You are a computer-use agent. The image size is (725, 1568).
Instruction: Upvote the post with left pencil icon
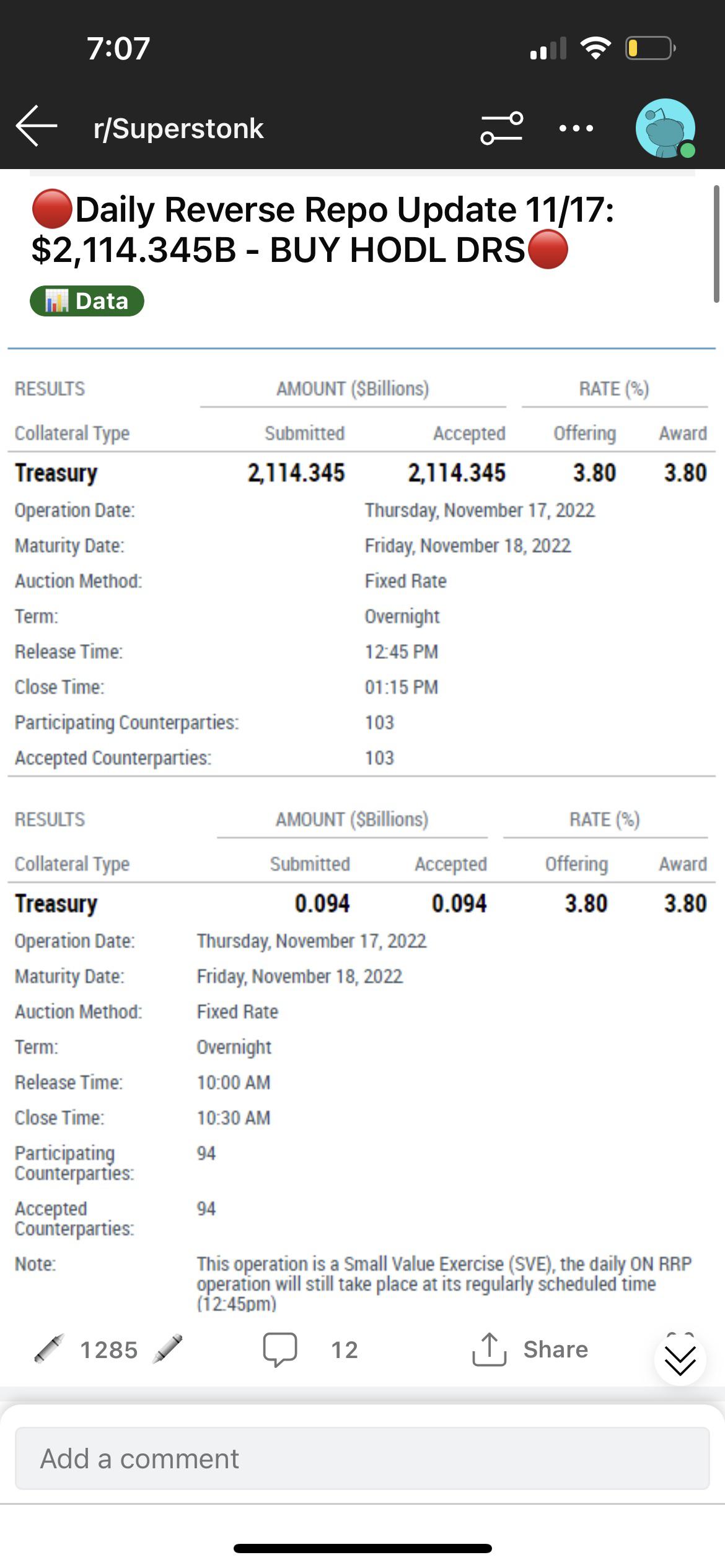tap(50, 1349)
